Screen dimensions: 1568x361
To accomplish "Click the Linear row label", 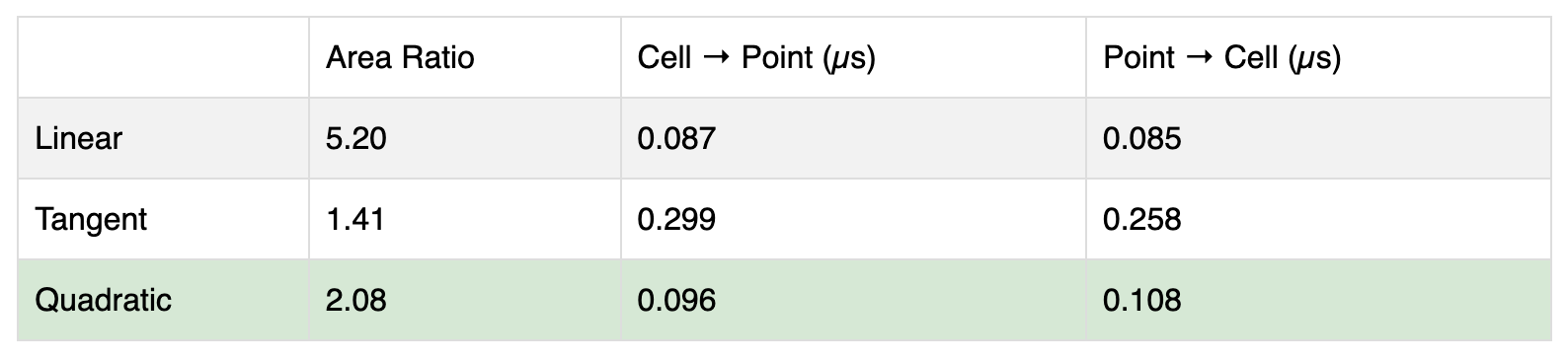I will (78, 138).
